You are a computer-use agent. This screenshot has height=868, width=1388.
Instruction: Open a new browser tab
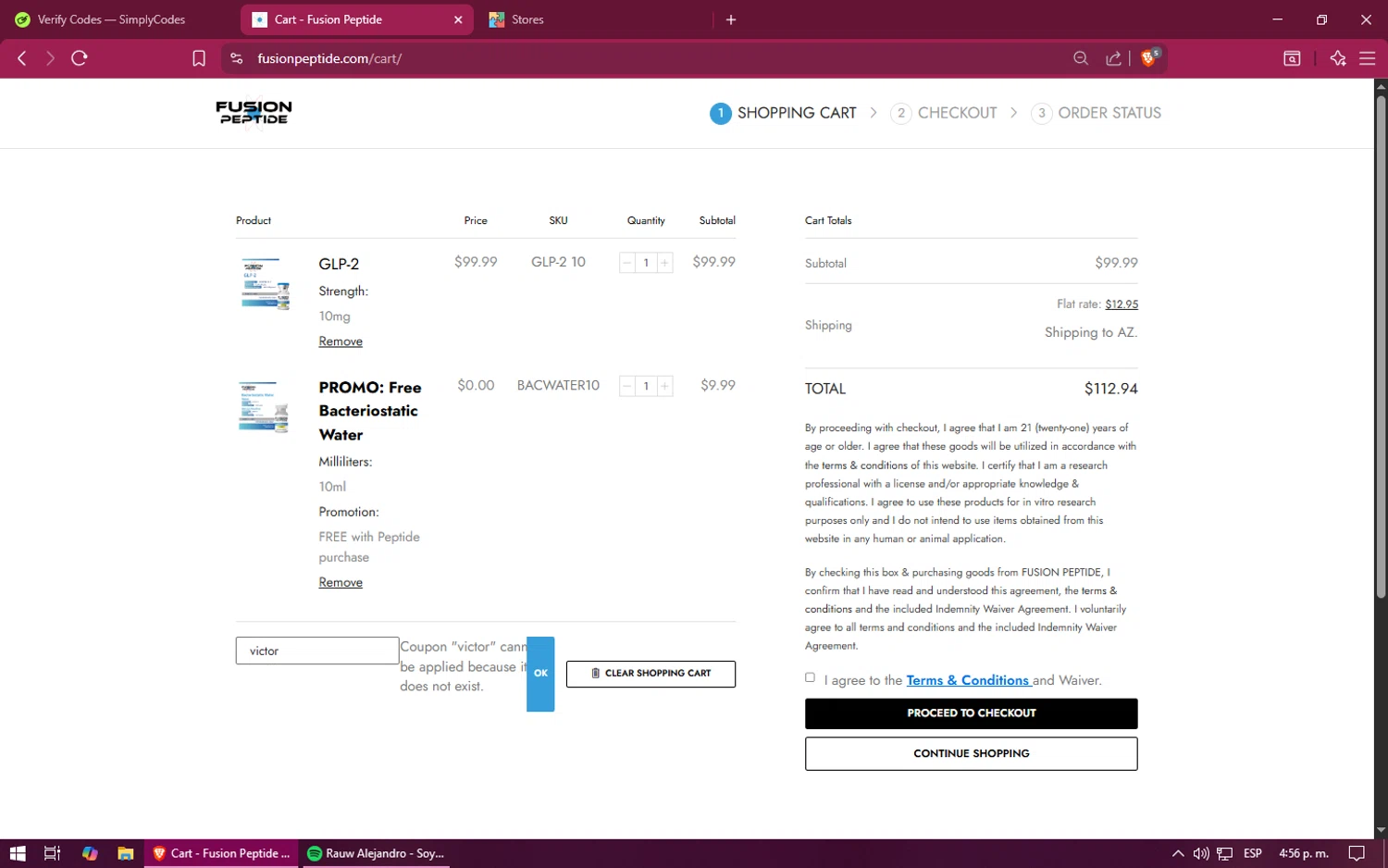(731, 19)
